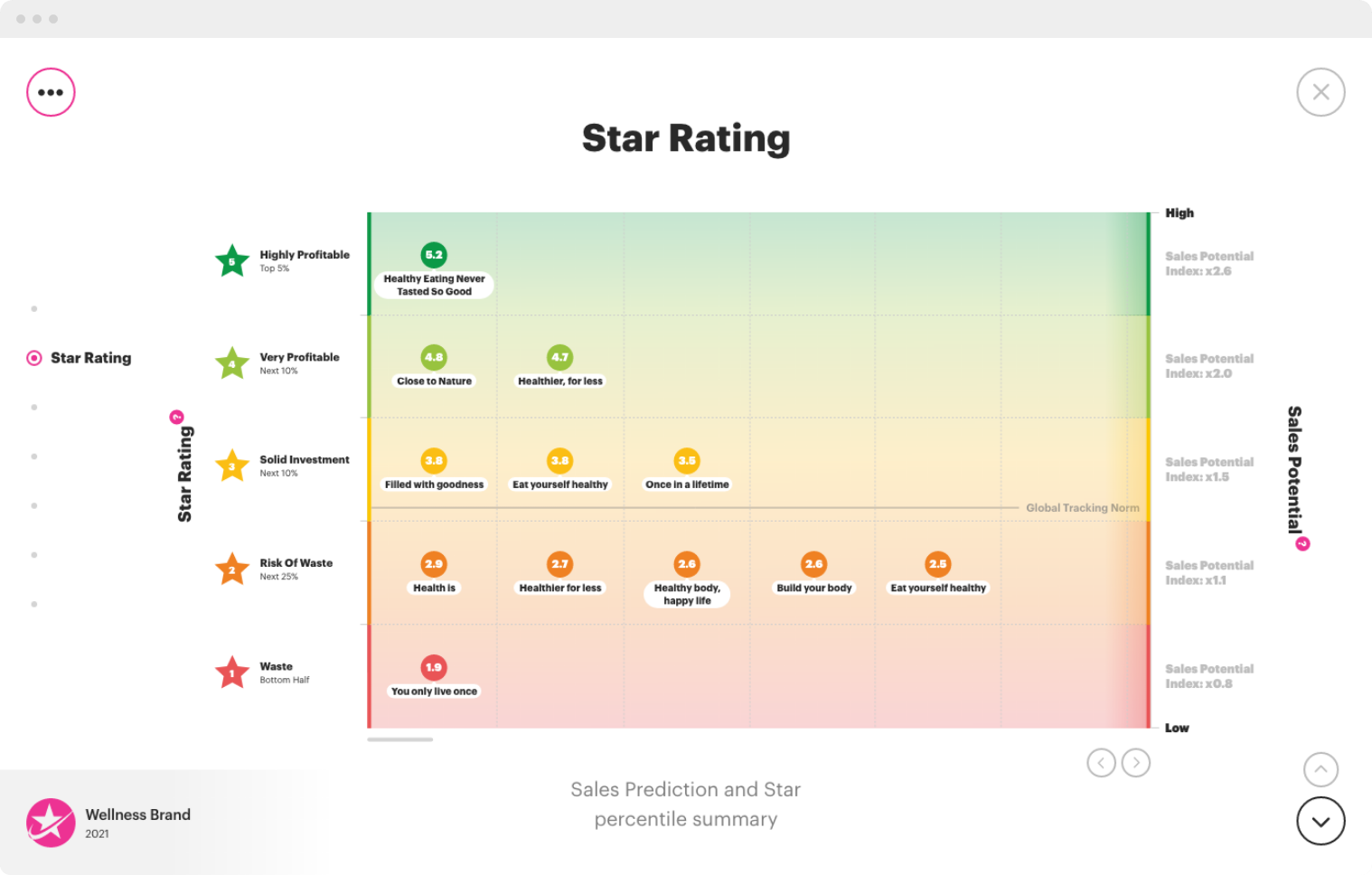
Task: Click the horizontal scrollbar under the chart
Action: pyautogui.click(x=401, y=739)
